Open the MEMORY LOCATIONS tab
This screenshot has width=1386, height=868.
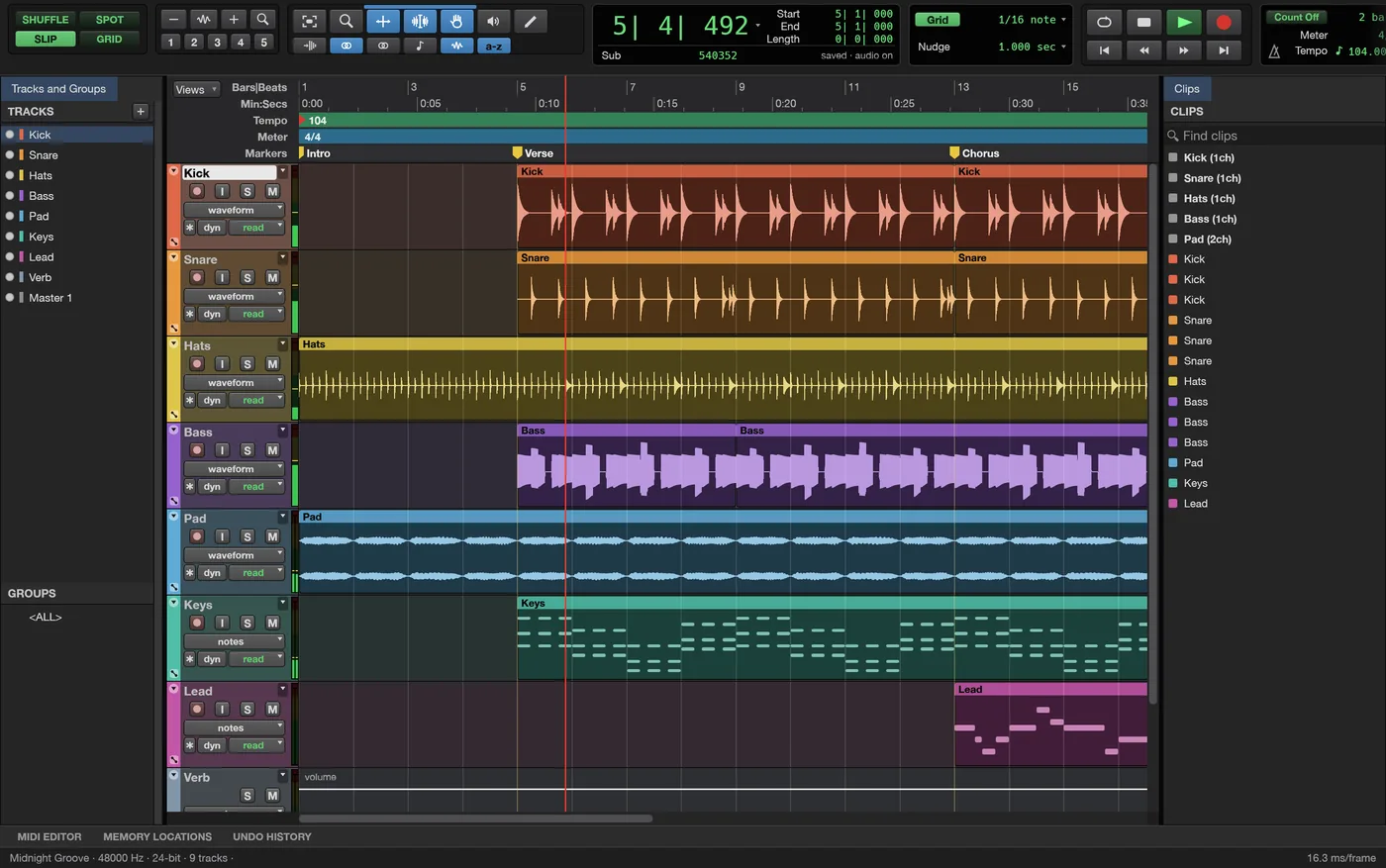(157, 836)
